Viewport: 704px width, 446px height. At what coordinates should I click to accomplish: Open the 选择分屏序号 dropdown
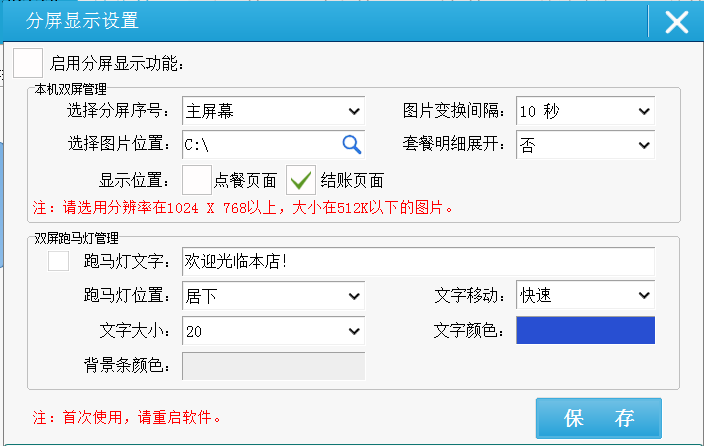pyautogui.click(x=273, y=110)
